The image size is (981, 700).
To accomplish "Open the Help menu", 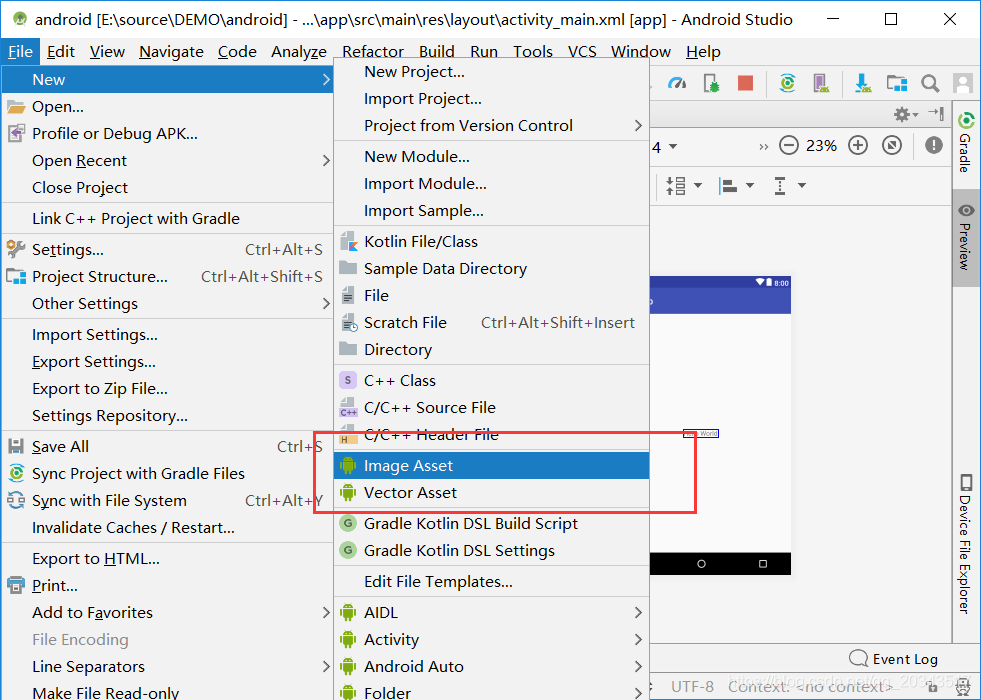I will (x=703, y=51).
